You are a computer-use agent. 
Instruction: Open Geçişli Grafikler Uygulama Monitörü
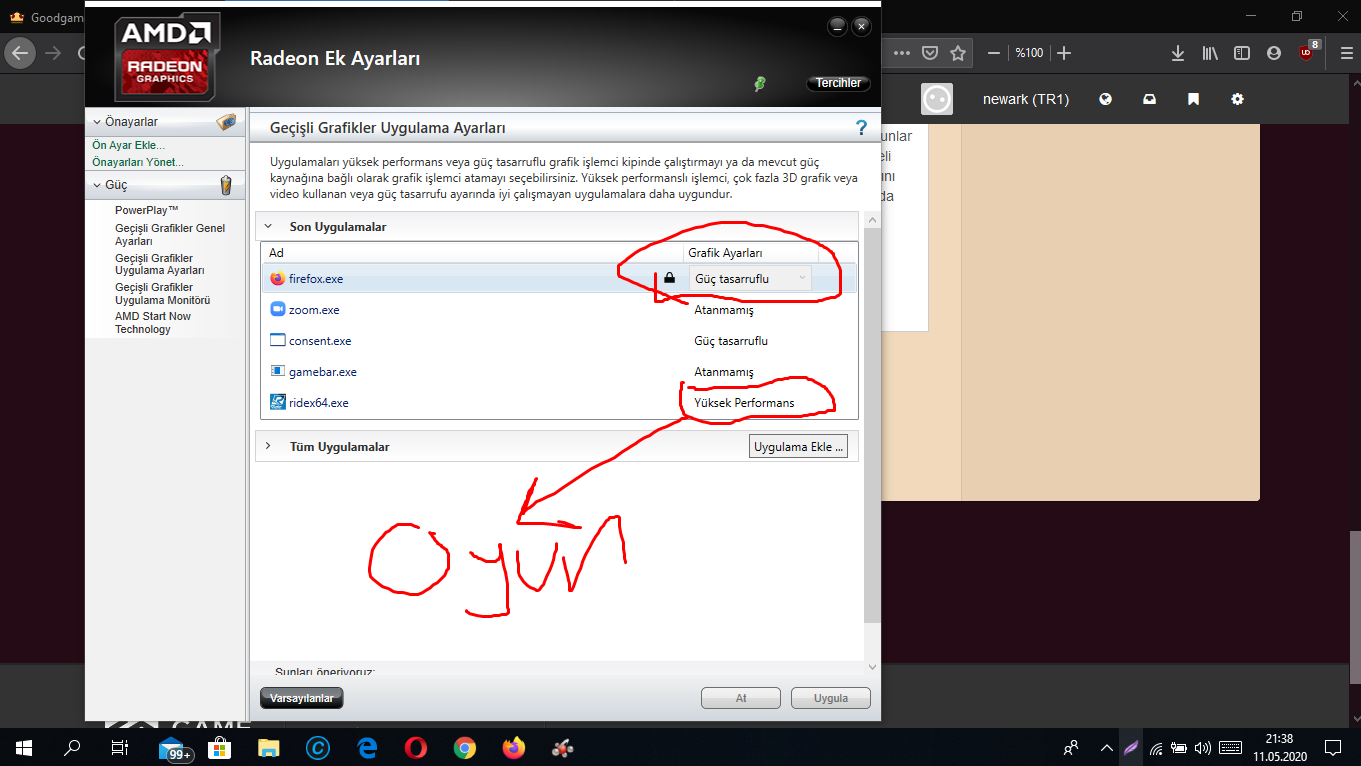(x=163, y=293)
